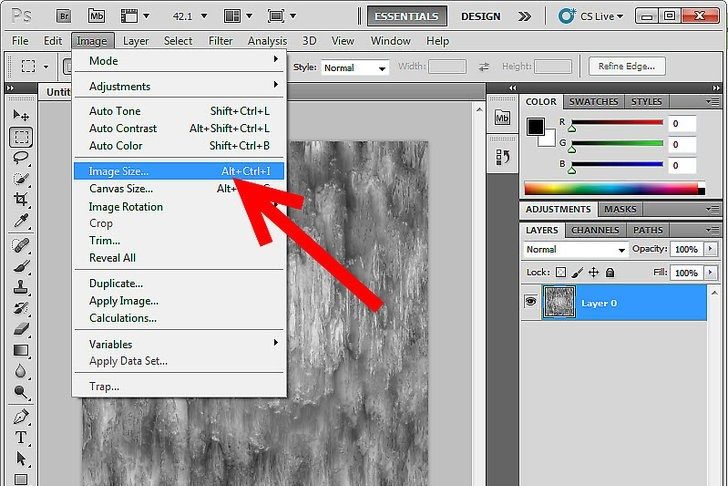Select the Eraser tool
This screenshot has height=486, width=728.
pos(21,328)
